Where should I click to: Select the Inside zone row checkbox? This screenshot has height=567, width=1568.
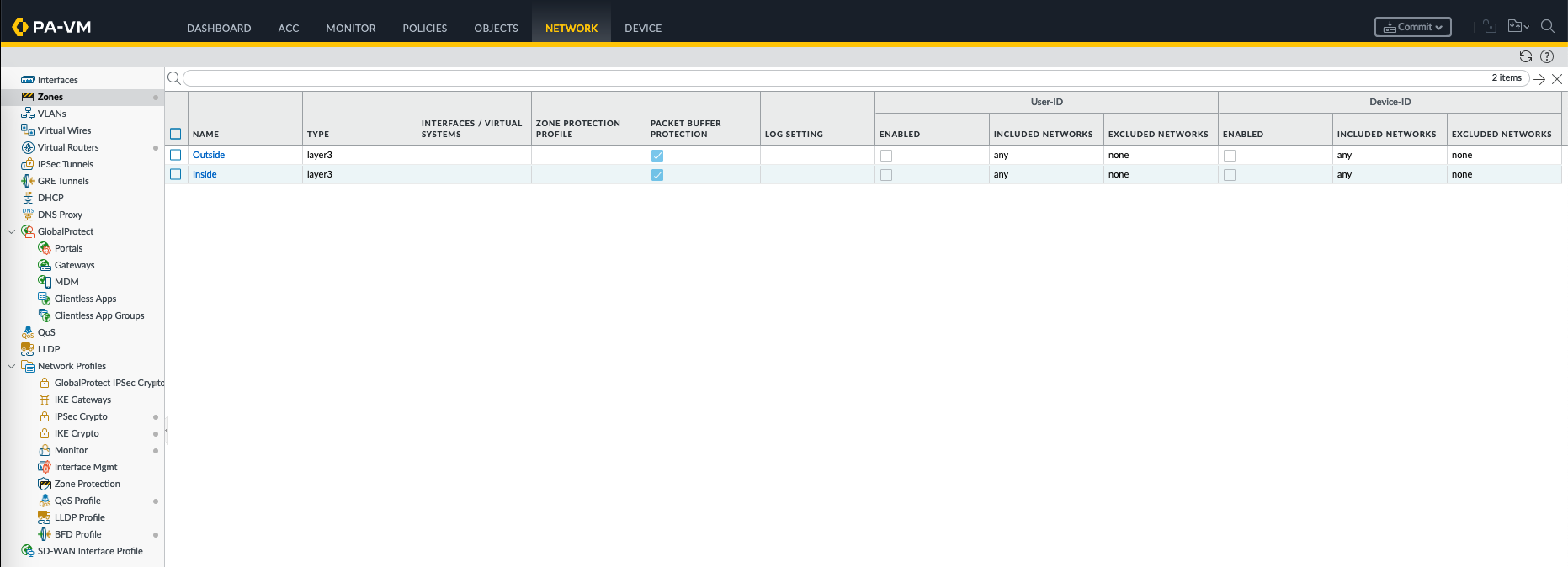click(x=176, y=174)
